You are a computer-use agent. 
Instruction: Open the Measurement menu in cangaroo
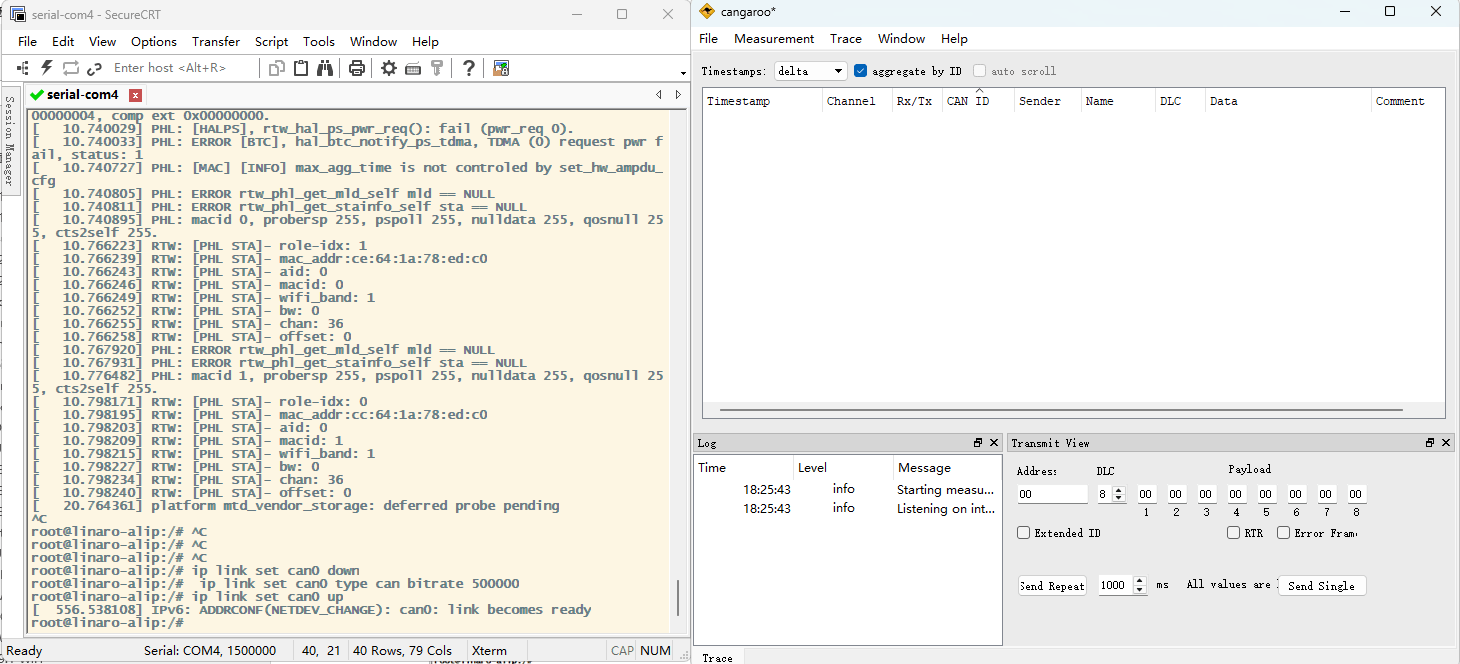coord(774,39)
